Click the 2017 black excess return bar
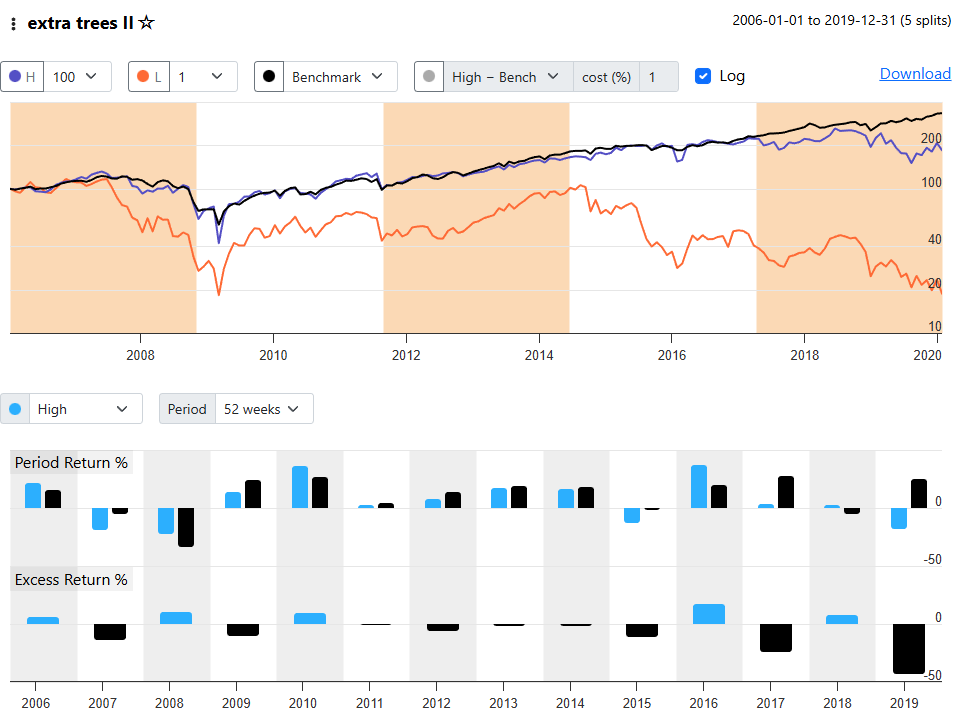Screen dimensions: 961x726 pos(776,638)
